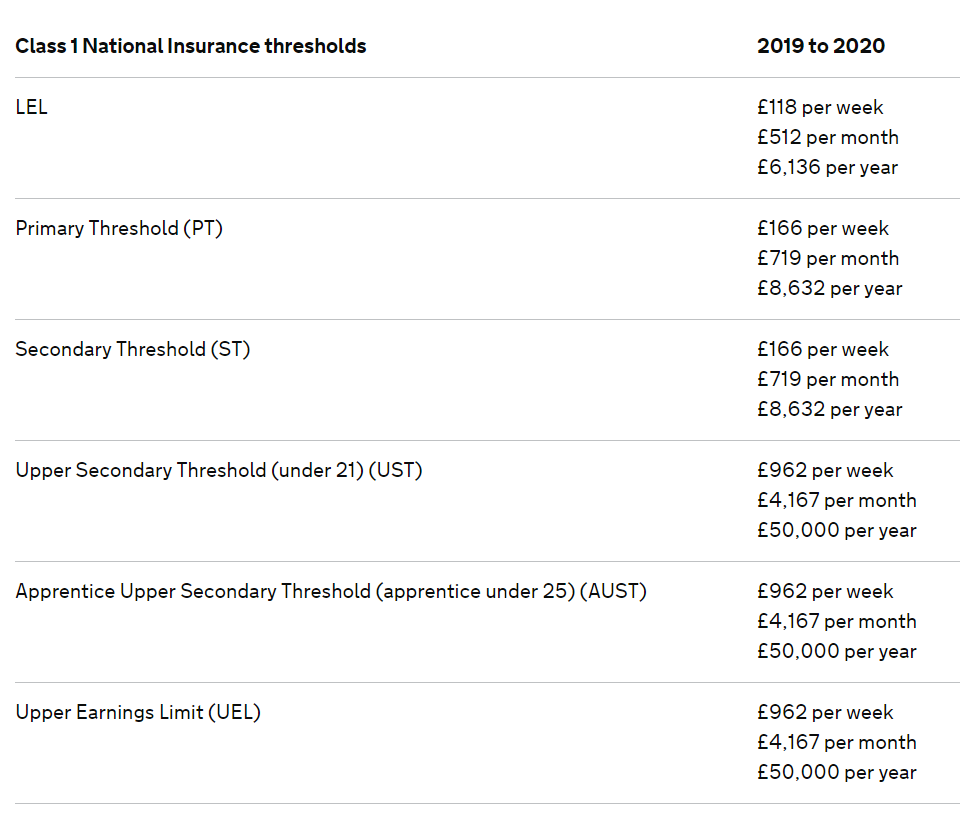
Task: Click UST £962 per week value
Action: (825, 470)
